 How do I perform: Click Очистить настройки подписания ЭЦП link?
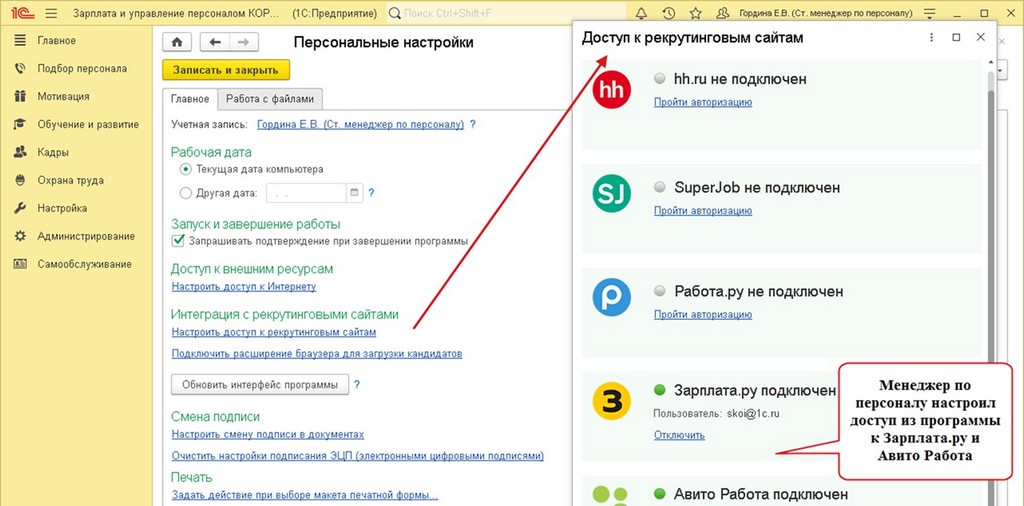click(358, 455)
